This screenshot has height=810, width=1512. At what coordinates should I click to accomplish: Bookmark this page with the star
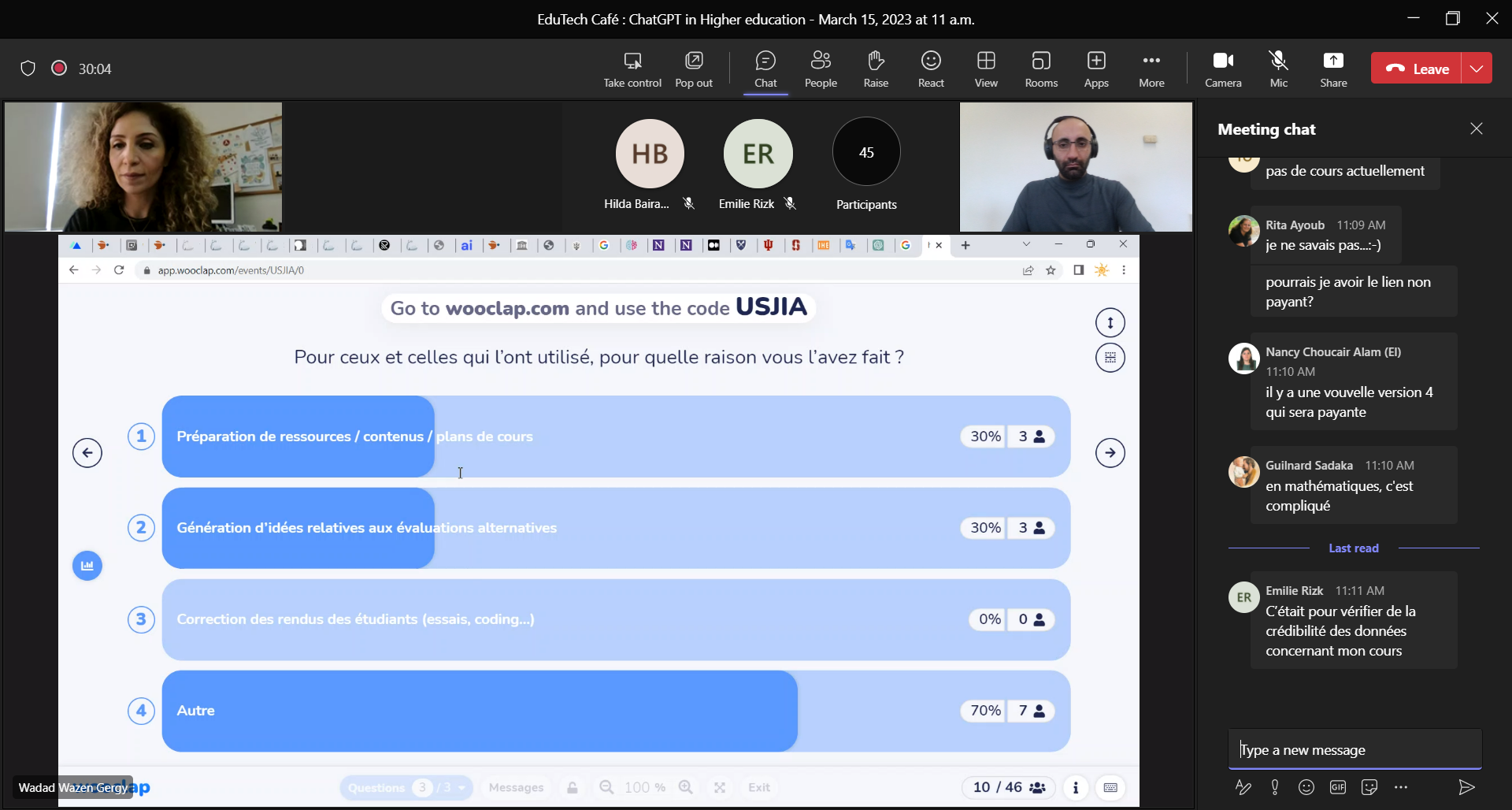point(1051,270)
